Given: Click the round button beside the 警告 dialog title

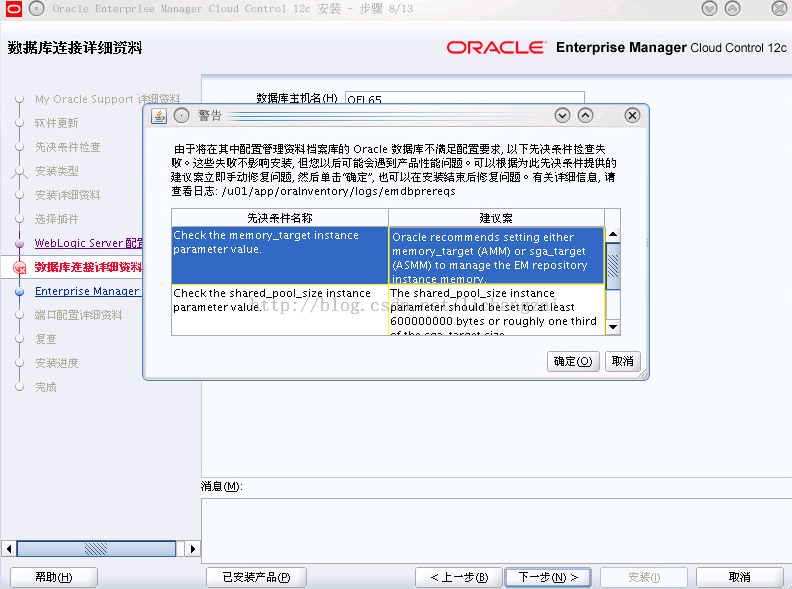Looking at the screenshot, I should (181, 116).
